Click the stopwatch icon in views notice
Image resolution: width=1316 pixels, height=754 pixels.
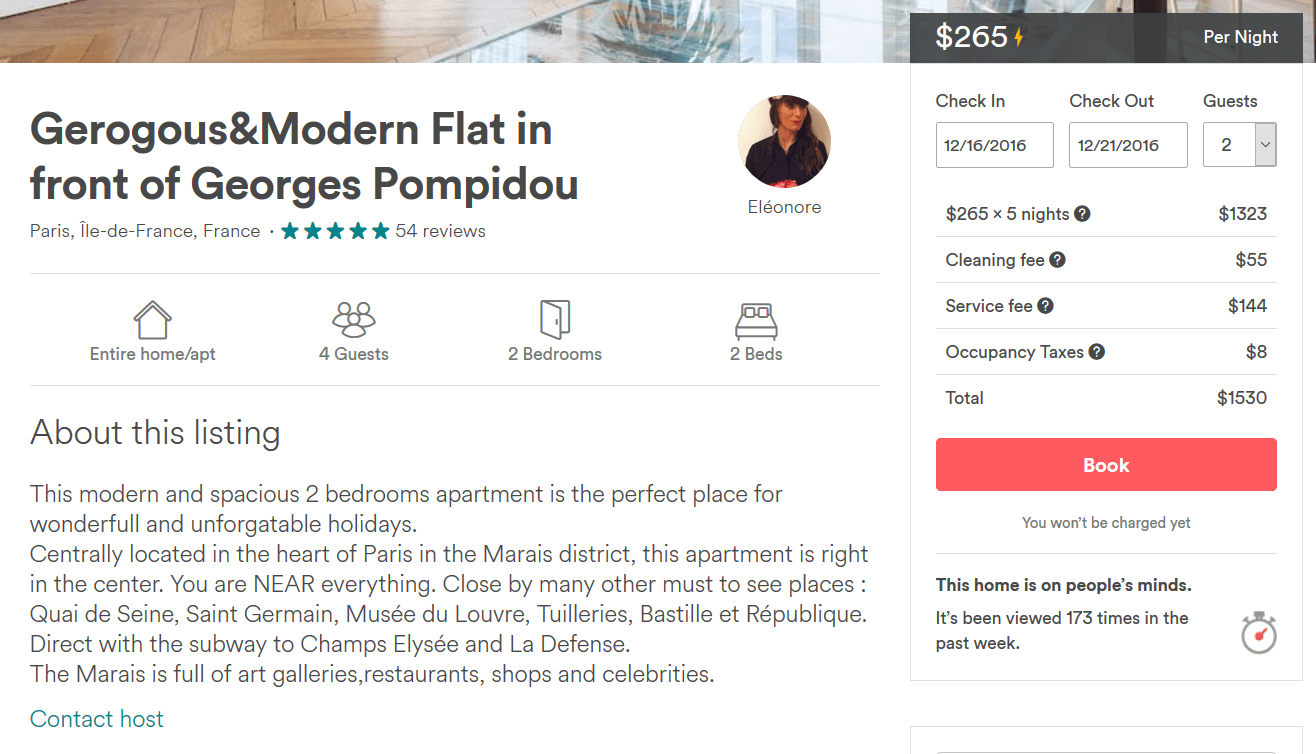tap(1259, 632)
